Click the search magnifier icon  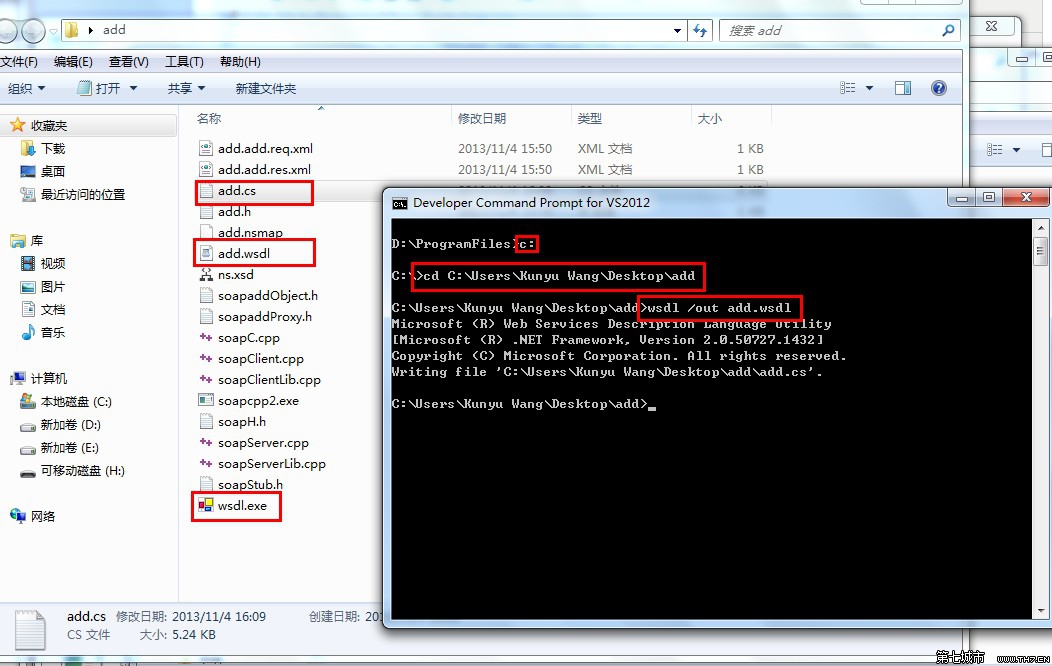pyautogui.click(x=948, y=30)
